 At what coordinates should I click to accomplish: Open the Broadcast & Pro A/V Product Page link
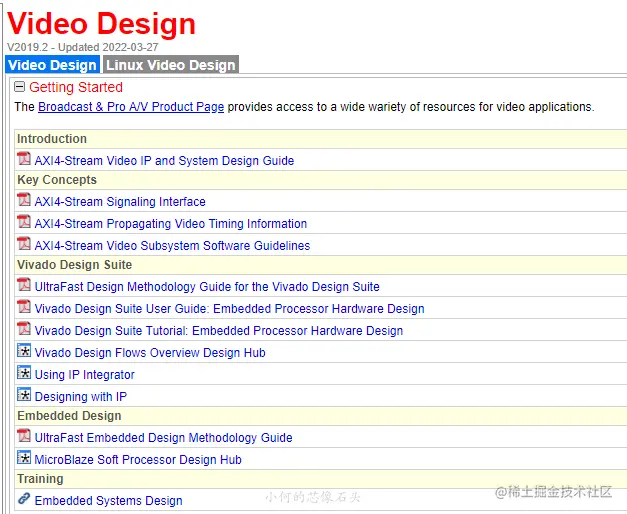tap(131, 107)
